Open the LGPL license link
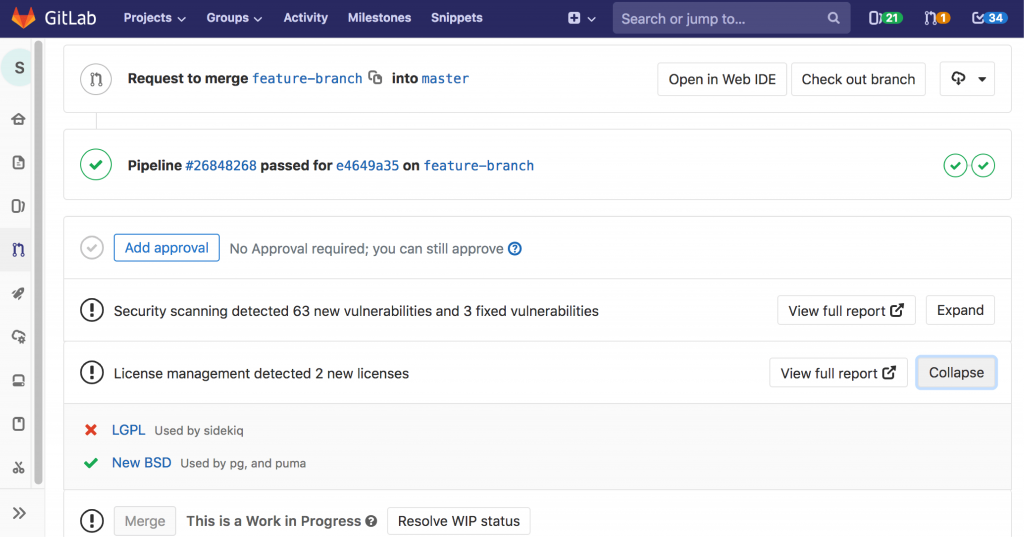Viewport: 1024px width, 537px height. (128, 430)
